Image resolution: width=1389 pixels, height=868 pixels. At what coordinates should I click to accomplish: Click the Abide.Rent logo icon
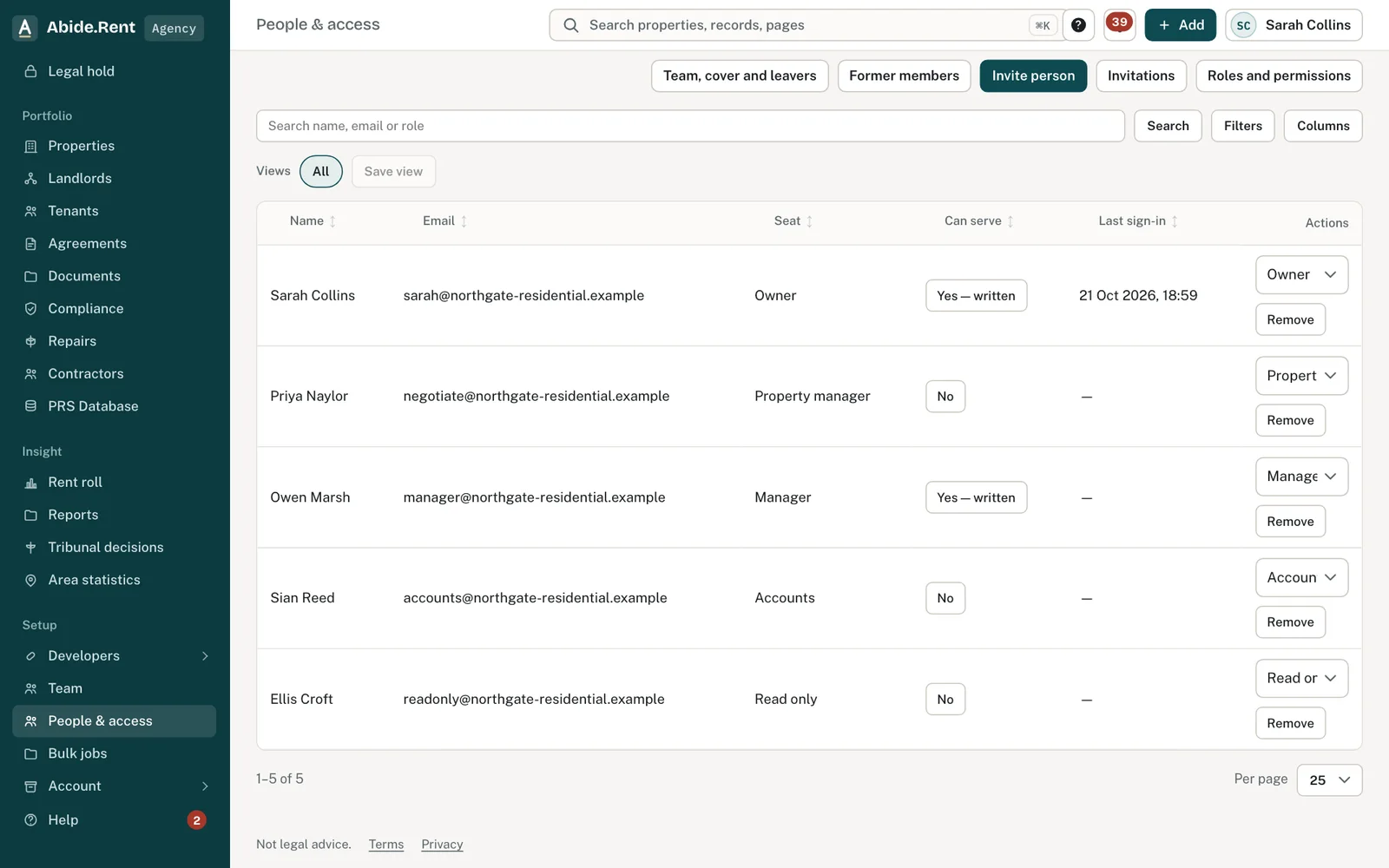pyautogui.click(x=25, y=28)
